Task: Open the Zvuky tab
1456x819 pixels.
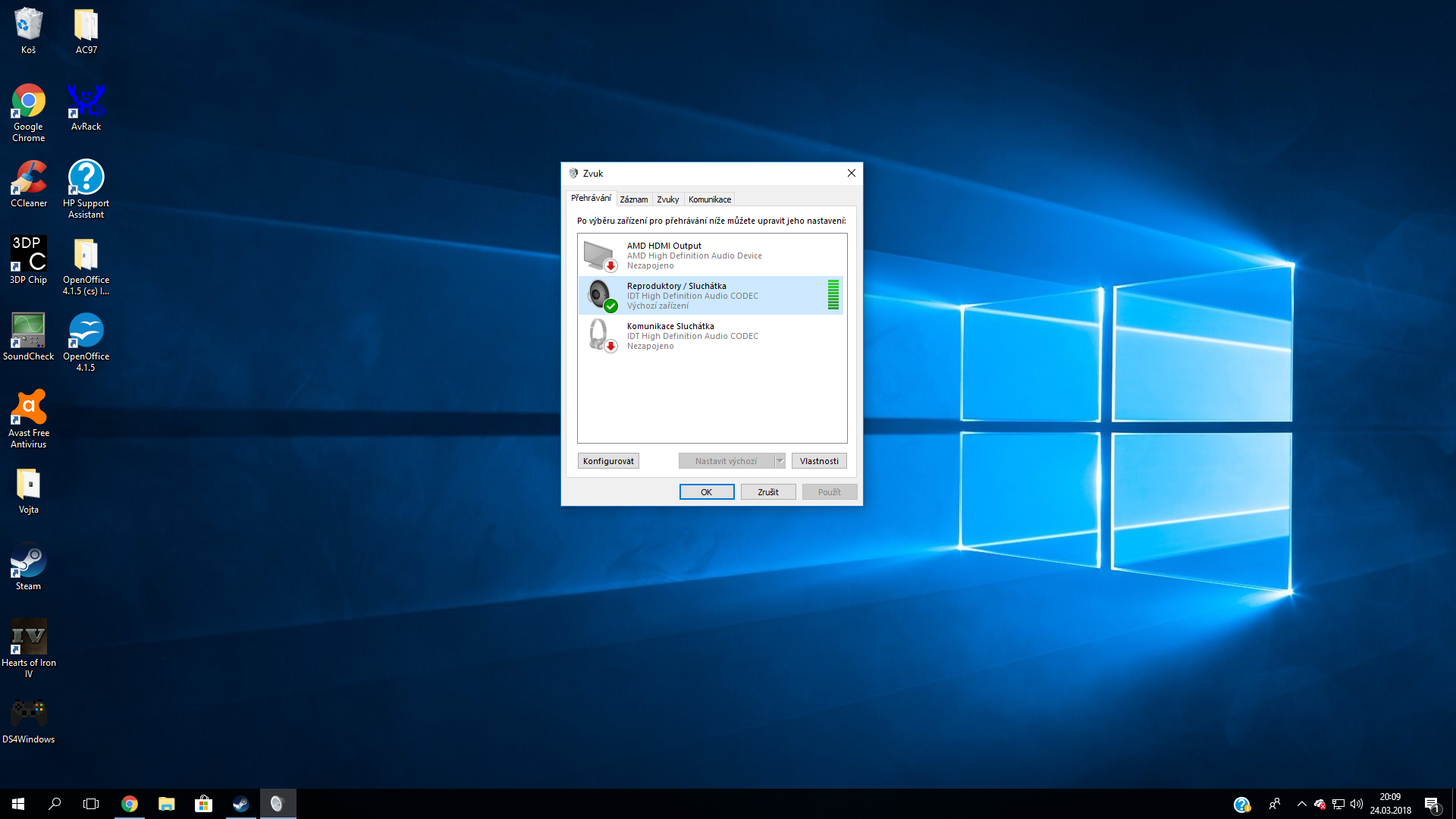Action: tap(667, 199)
